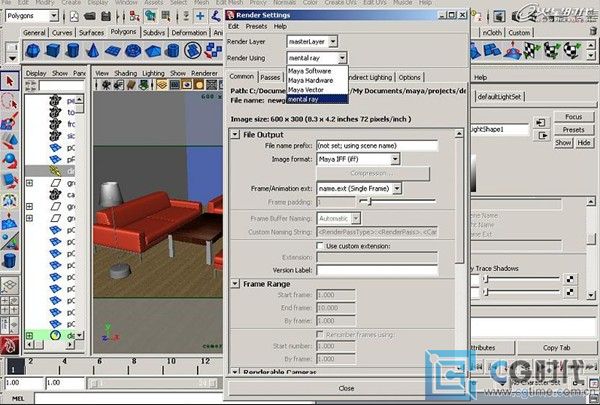600x405 pixels.
Task: Close the Render Settings dialog with Close button
Action: coord(346,388)
